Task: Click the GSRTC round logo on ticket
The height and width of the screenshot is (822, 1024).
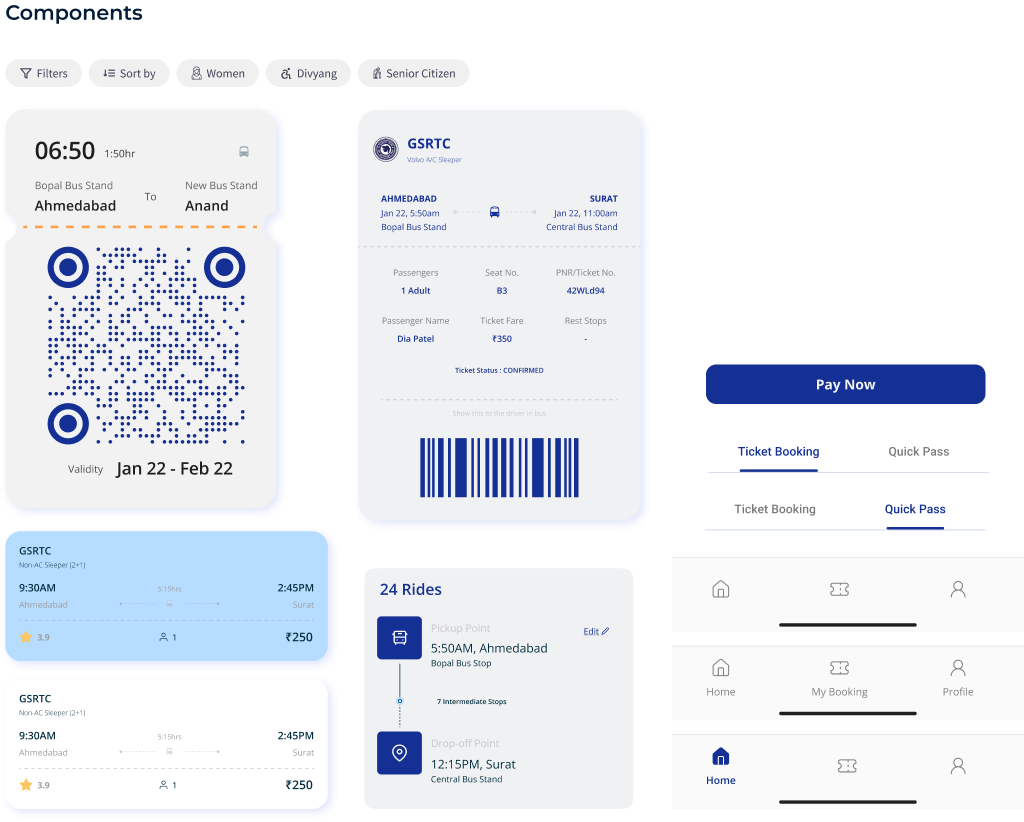Action: [386, 150]
